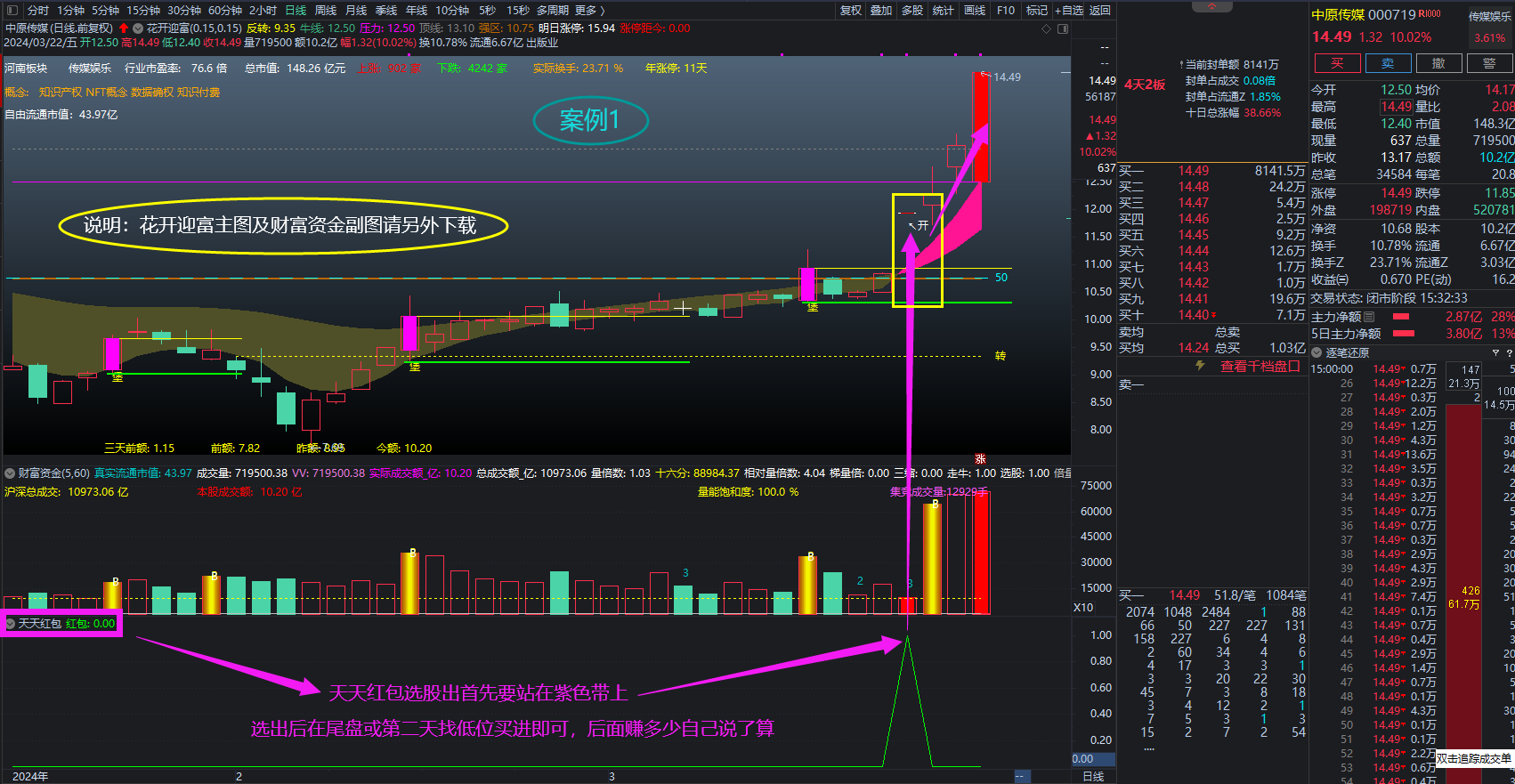Click 标记 mark button
The height and width of the screenshot is (784, 1515).
(1037, 10)
